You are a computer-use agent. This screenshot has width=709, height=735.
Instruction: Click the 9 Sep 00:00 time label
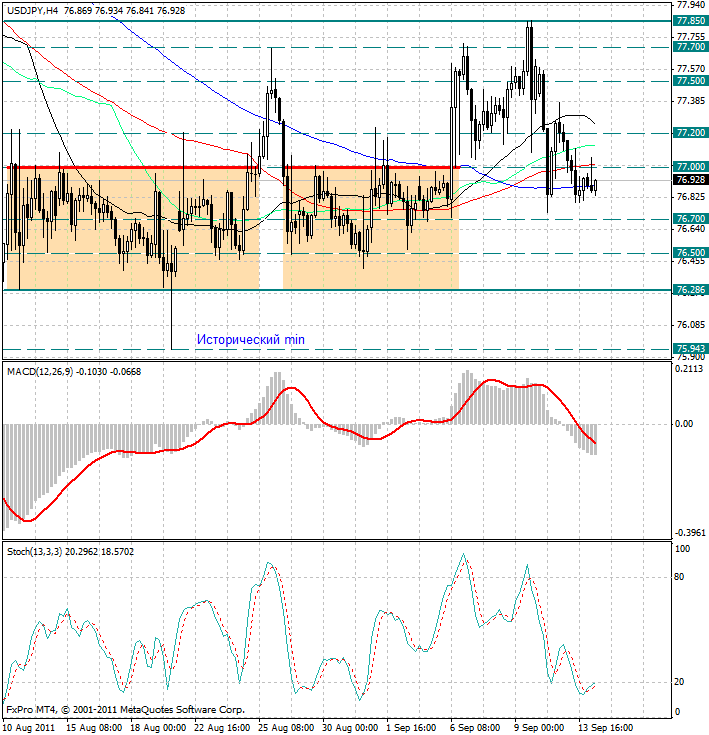pyautogui.click(x=539, y=728)
